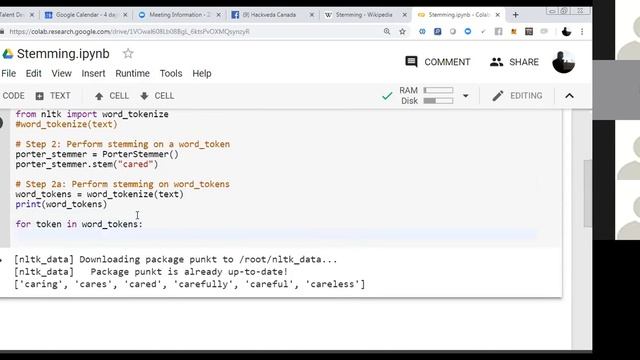The image size is (640, 360).
Task: Click the Google Drive logo icon
Action: [x=8, y=54]
